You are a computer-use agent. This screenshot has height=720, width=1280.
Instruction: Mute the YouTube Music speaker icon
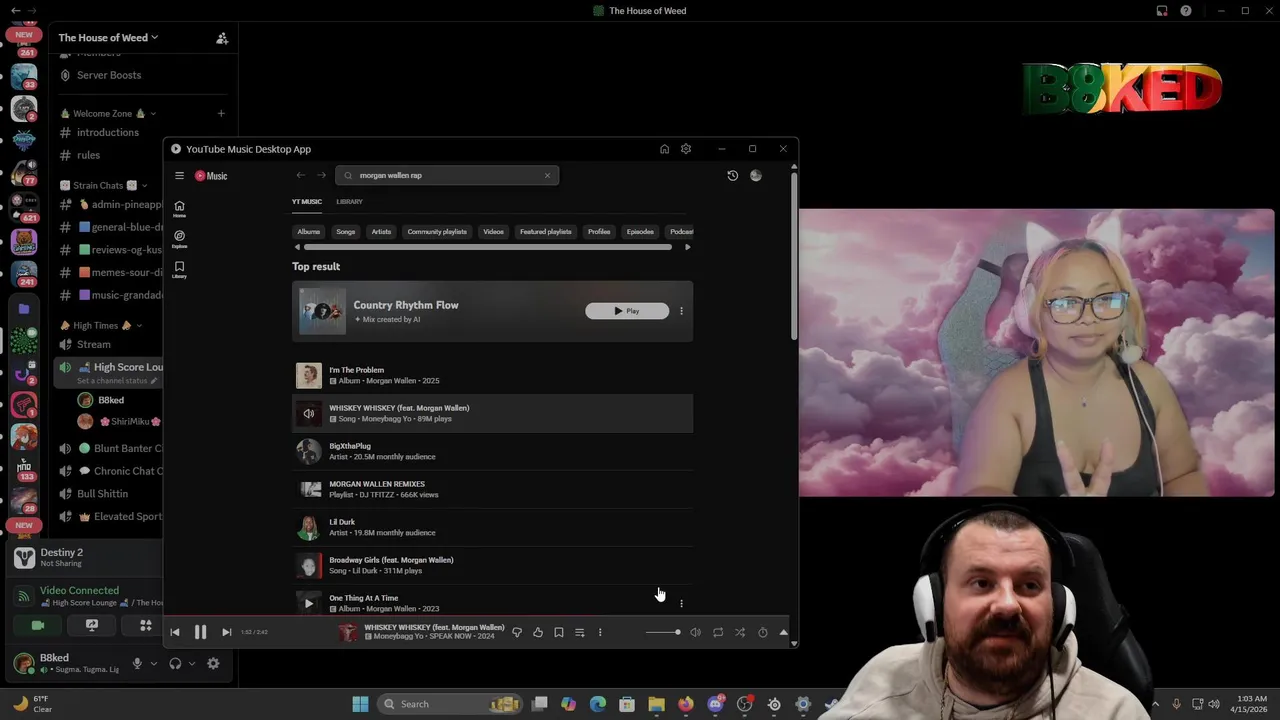click(696, 632)
